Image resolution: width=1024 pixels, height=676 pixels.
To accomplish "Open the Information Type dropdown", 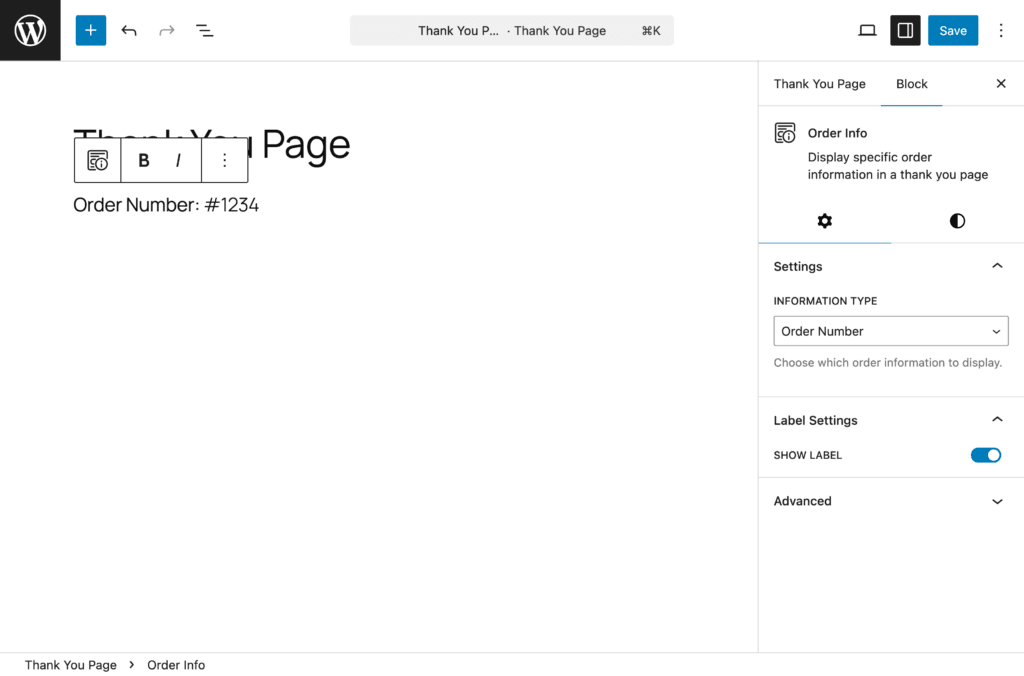I will click(x=890, y=331).
